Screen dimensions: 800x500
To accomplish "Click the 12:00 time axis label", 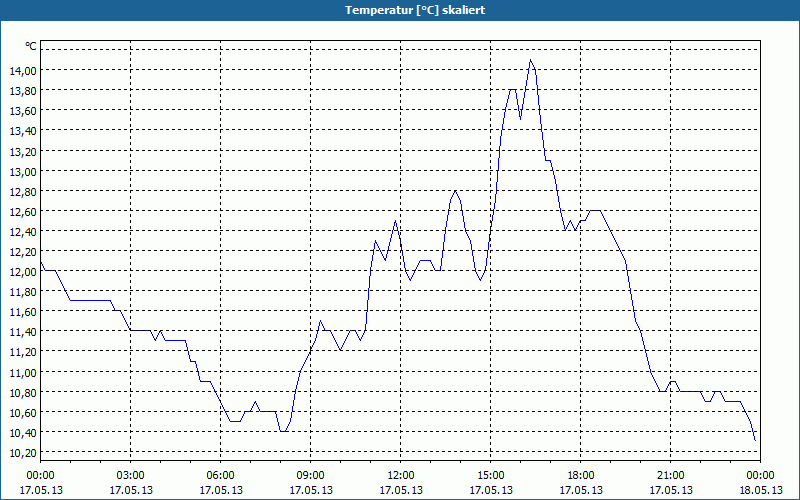I will (401, 476).
